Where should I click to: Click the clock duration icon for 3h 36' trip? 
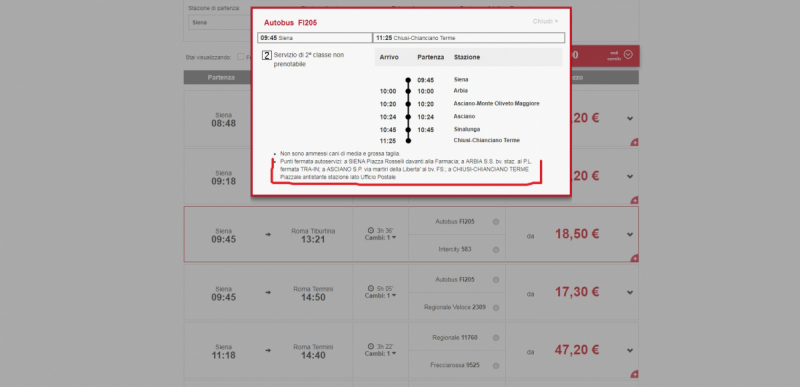click(370, 230)
